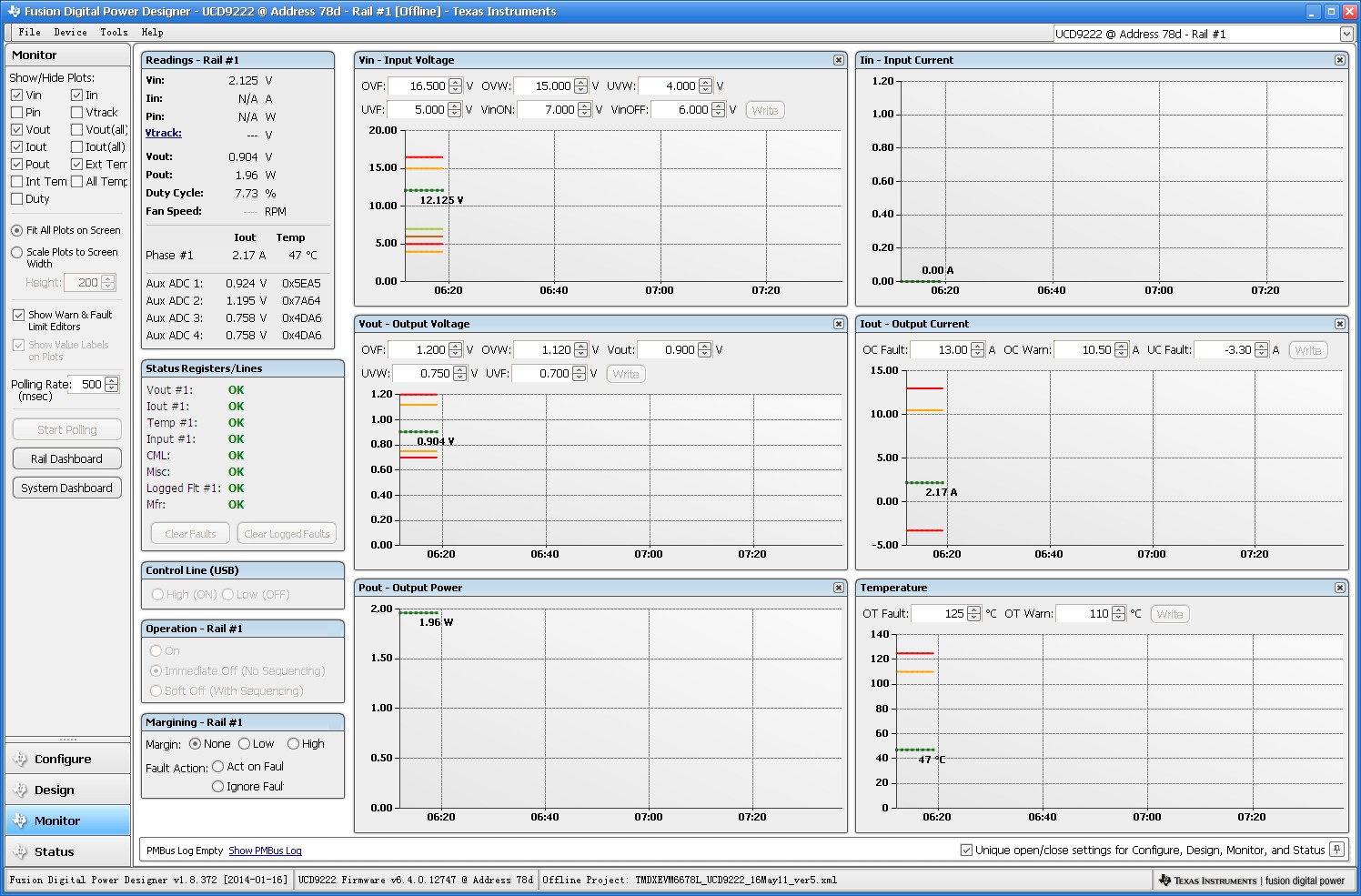Open the Tools menu
Viewport: 1361px width, 896px height.
(x=114, y=32)
